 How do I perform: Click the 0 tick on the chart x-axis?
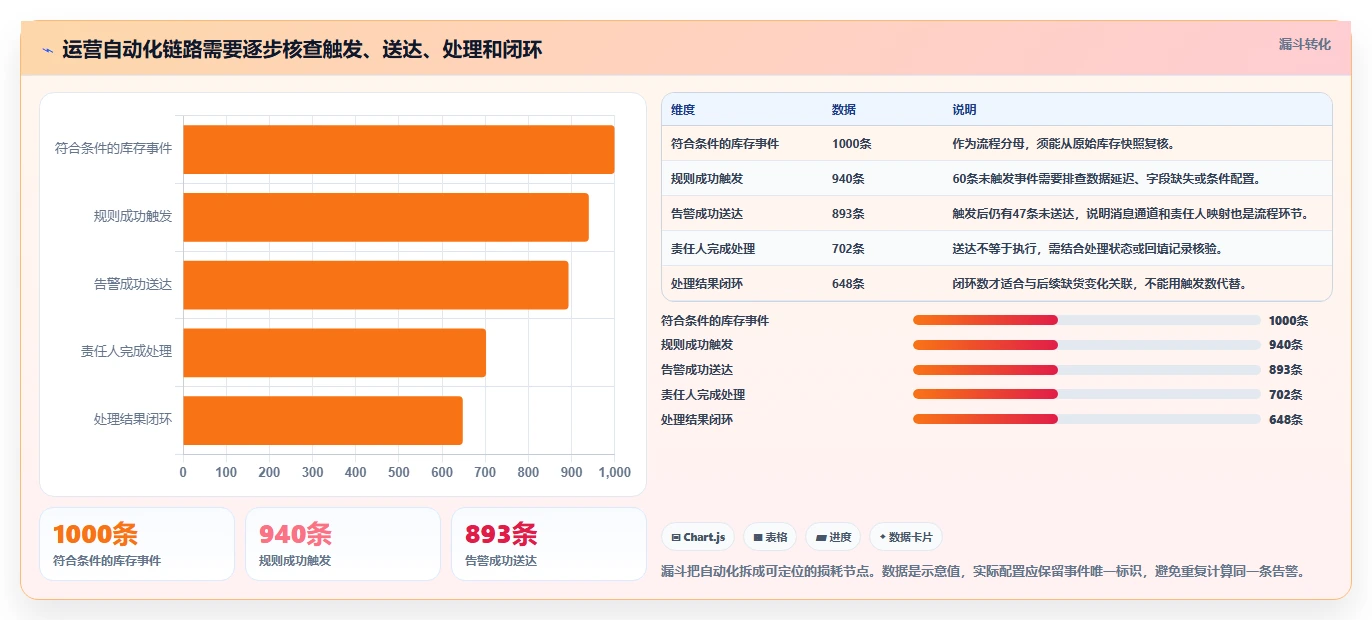[x=183, y=472]
